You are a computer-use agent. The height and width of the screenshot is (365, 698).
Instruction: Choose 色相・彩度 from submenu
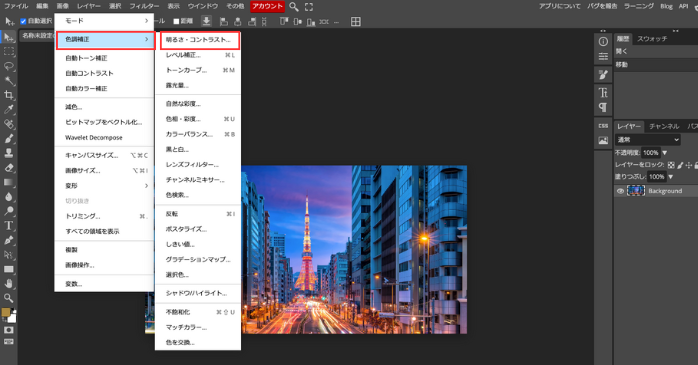tap(198, 119)
